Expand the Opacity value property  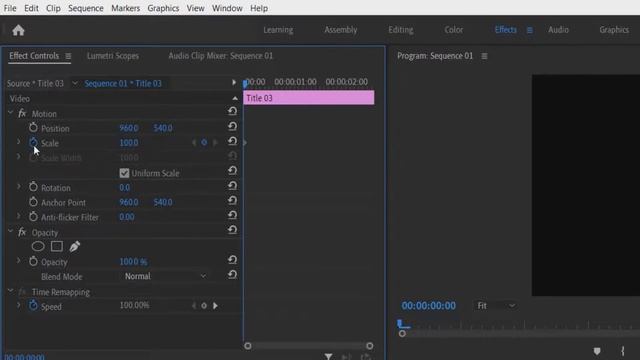tap(18, 260)
